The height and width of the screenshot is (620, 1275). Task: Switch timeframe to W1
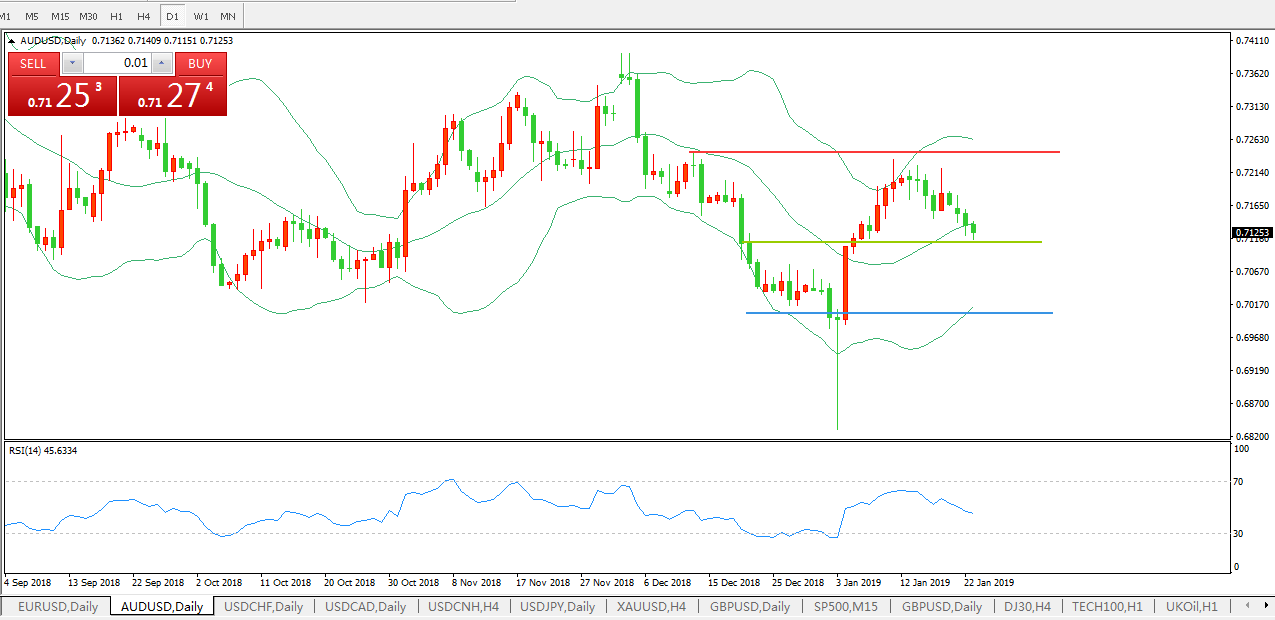coord(201,16)
